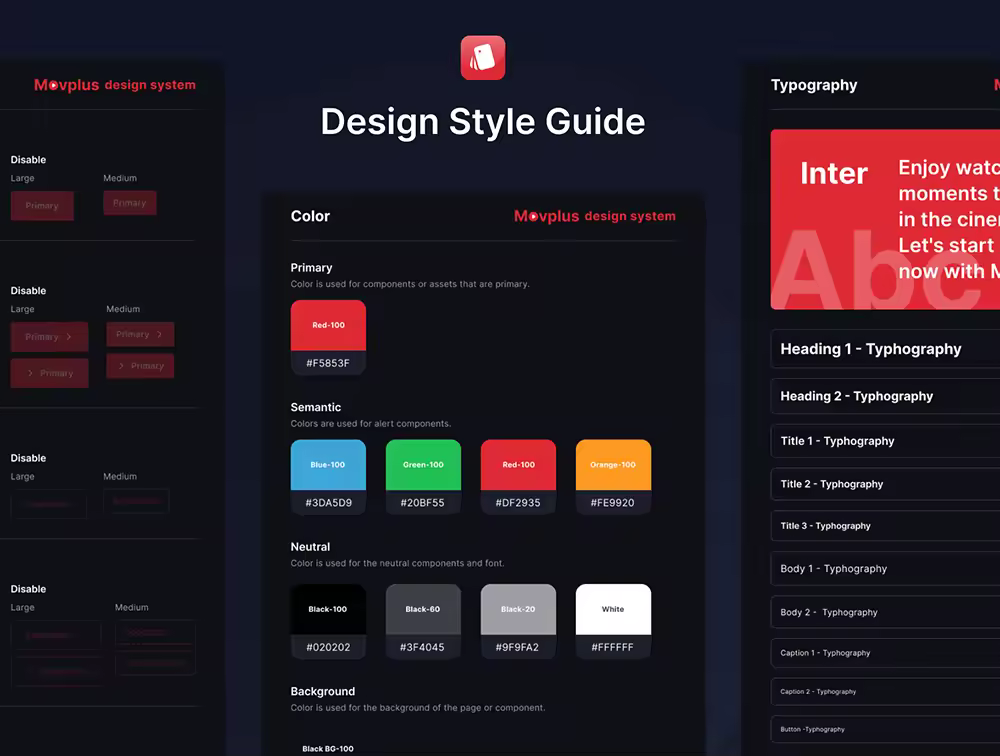Viewport: 1000px width, 756px height.
Task: Click the '#3DA5D9' hex code text
Action: (x=328, y=503)
